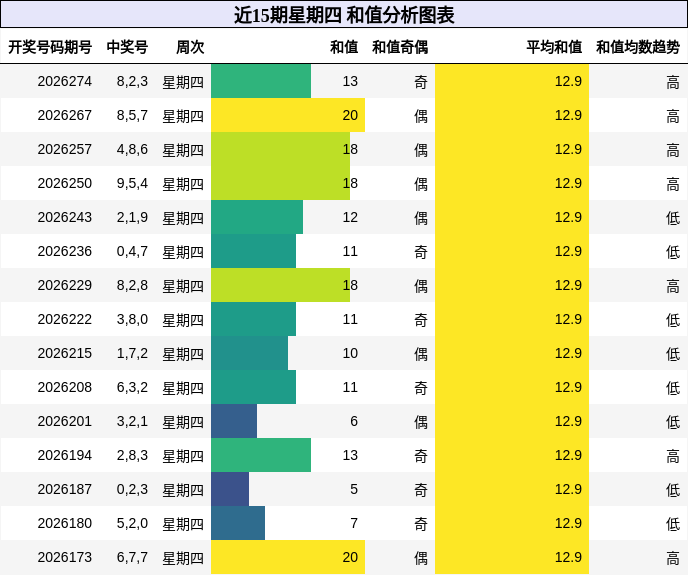Click the 高 trend cell in row 2026173
688x575 pixels.
coord(673,558)
